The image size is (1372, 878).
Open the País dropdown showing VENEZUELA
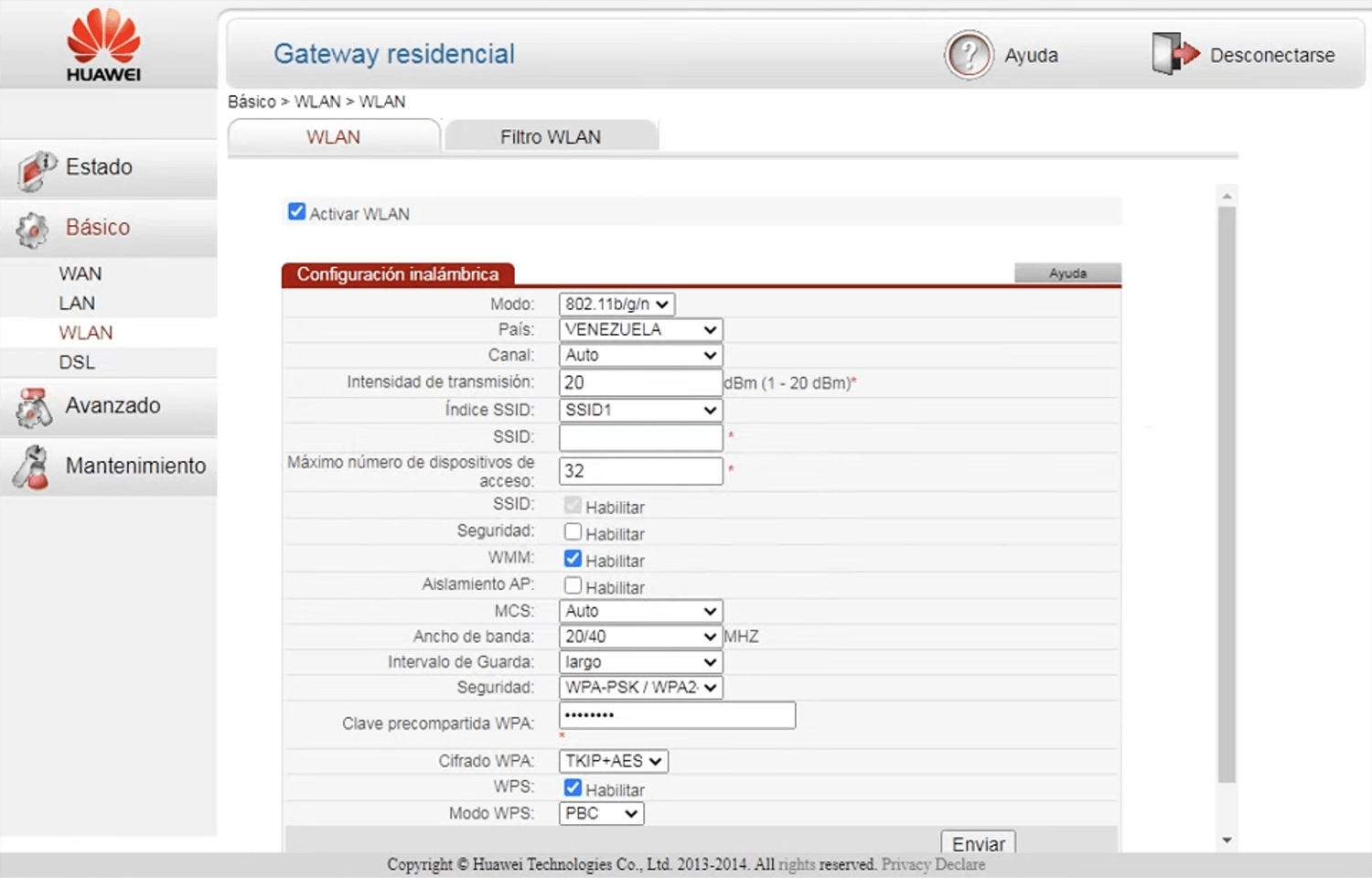coord(640,329)
